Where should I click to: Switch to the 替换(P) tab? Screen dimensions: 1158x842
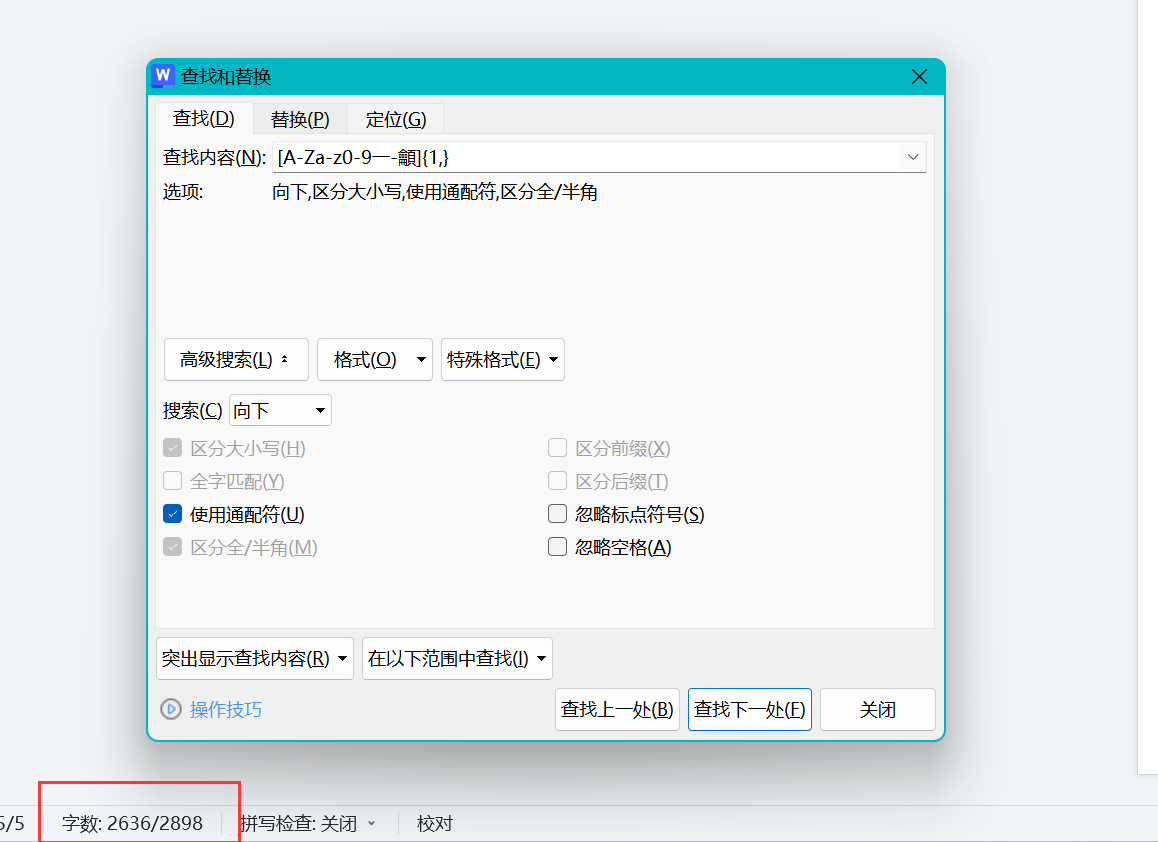pyautogui.click(x=300, y=119)
